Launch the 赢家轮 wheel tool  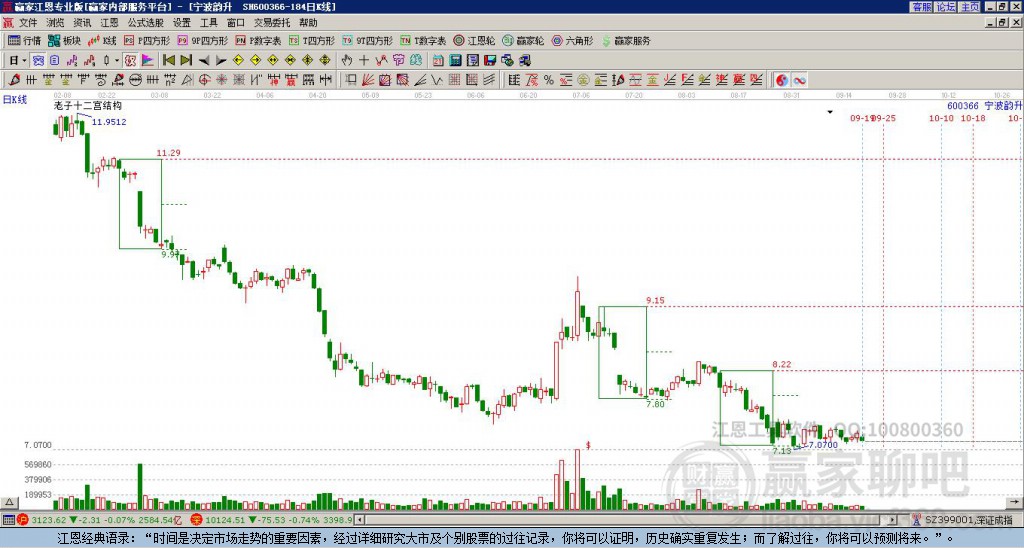(x=523, y=40)
